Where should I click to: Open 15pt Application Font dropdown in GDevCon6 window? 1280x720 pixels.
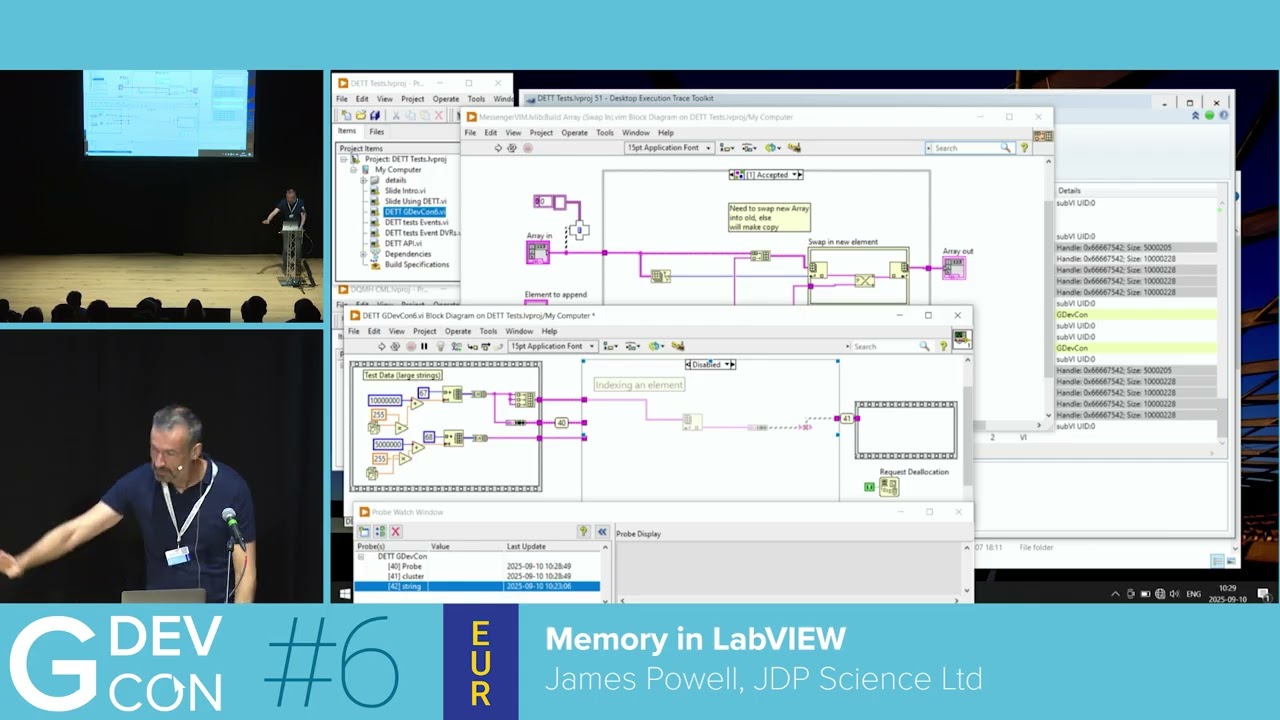553,346
